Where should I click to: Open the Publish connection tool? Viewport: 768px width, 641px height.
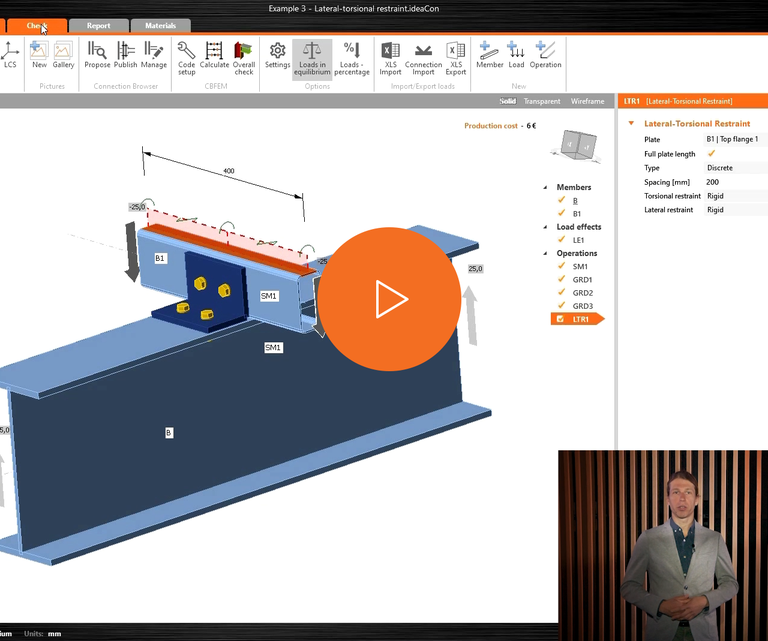(126, 56)
